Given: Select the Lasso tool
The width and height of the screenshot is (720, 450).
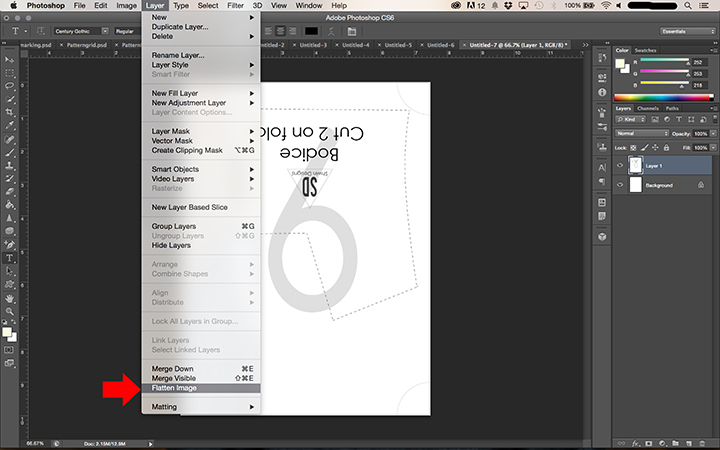Looking at the screenshot, I should click(x=9, y=86).
